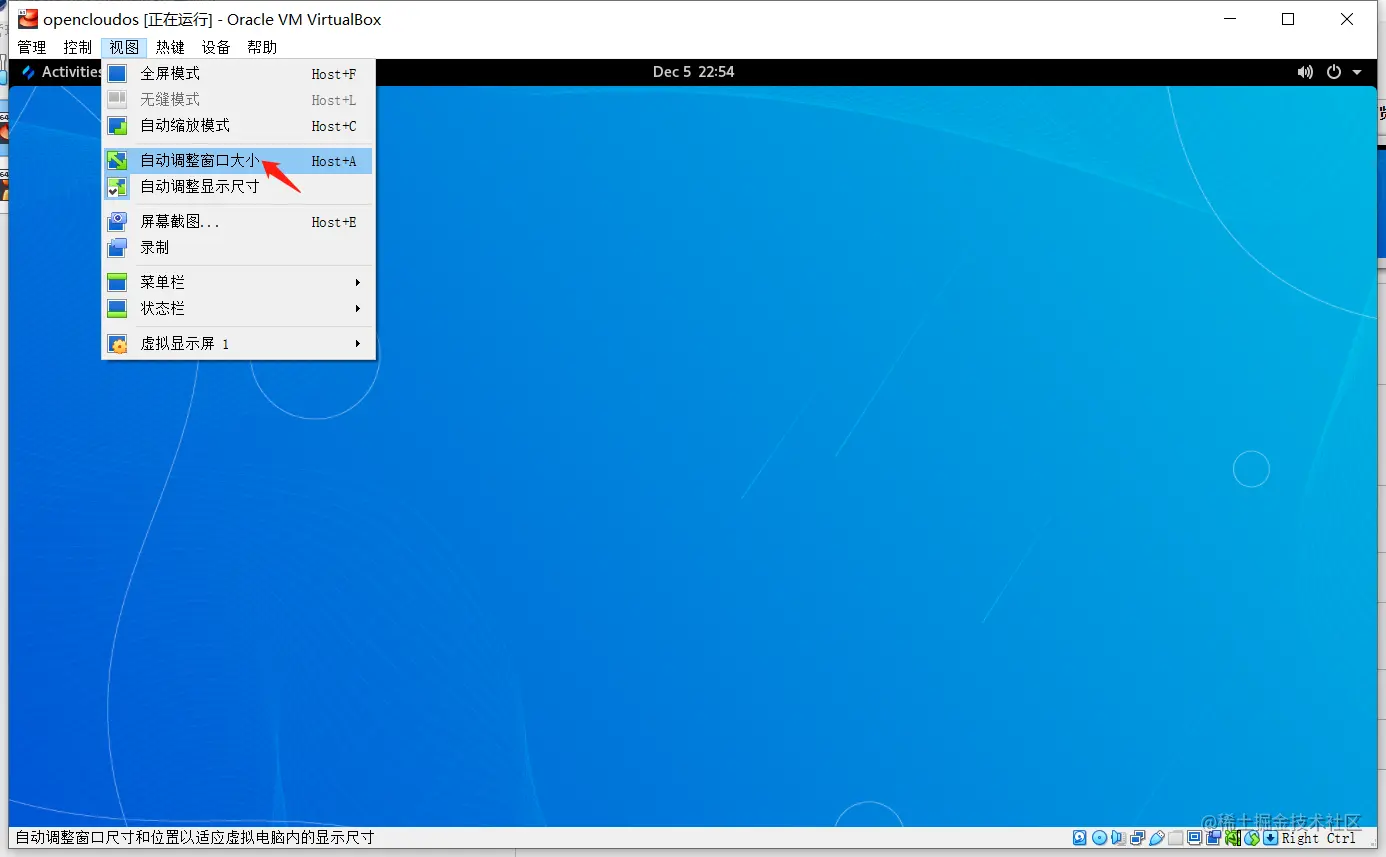This screenshot has height=857, width=1386.
Task: Choose the 无缝模式 seamless mode entry
Action: coord(238,99)
